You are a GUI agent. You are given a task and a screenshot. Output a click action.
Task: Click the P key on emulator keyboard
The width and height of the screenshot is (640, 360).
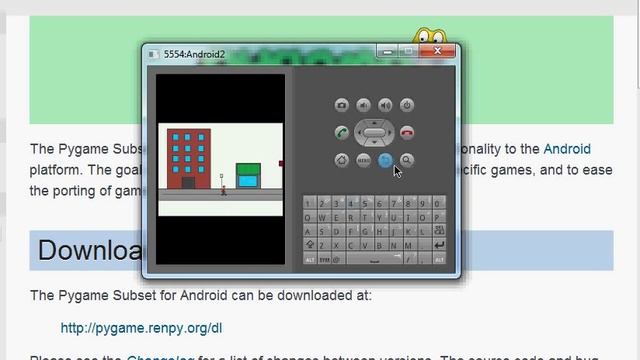[439, 218]
